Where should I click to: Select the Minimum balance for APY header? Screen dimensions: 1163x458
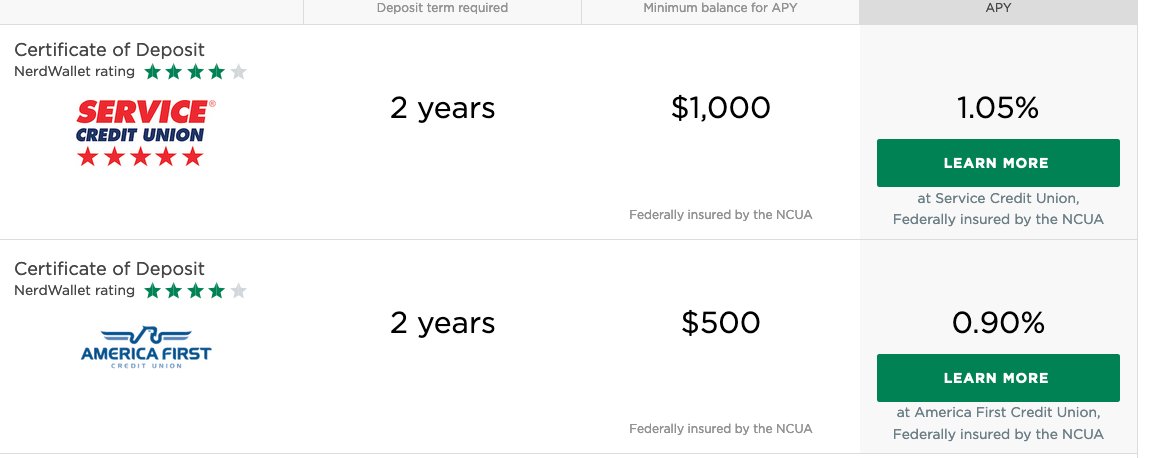[x=720, y=8]
